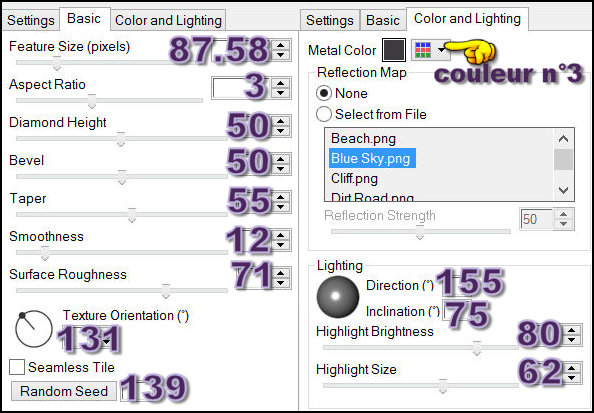Increase Feature Size with up arrow
The width and height of the screenshot is (594, 413).
click(280, 45)
